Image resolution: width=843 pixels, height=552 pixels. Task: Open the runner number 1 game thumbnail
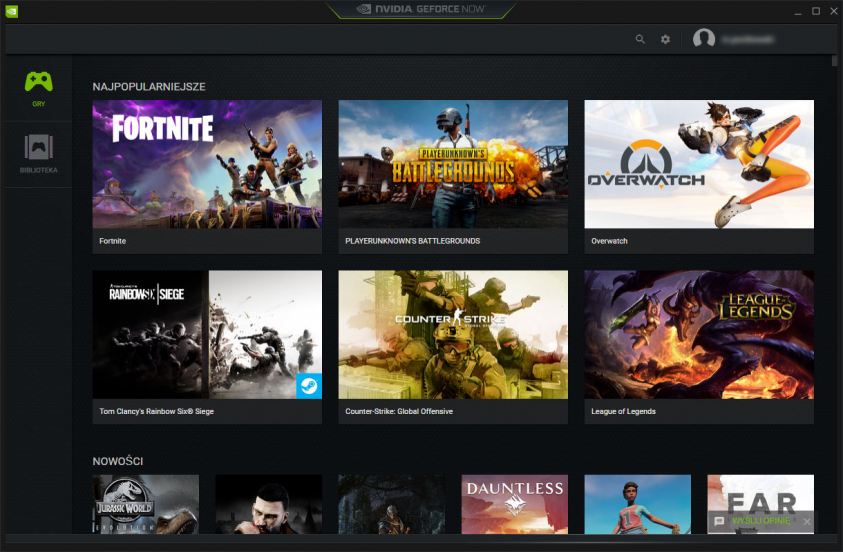click(x=638, y=504)
